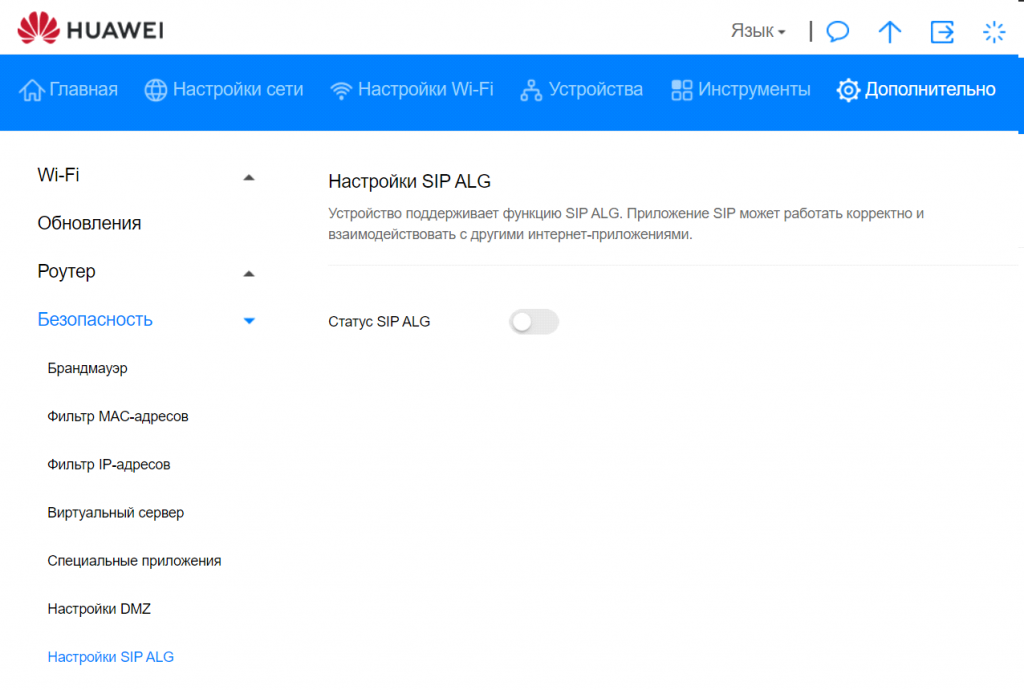Open the messages speech bubble icon
This screenshot has width=1024, height=690.
[838, 32]
